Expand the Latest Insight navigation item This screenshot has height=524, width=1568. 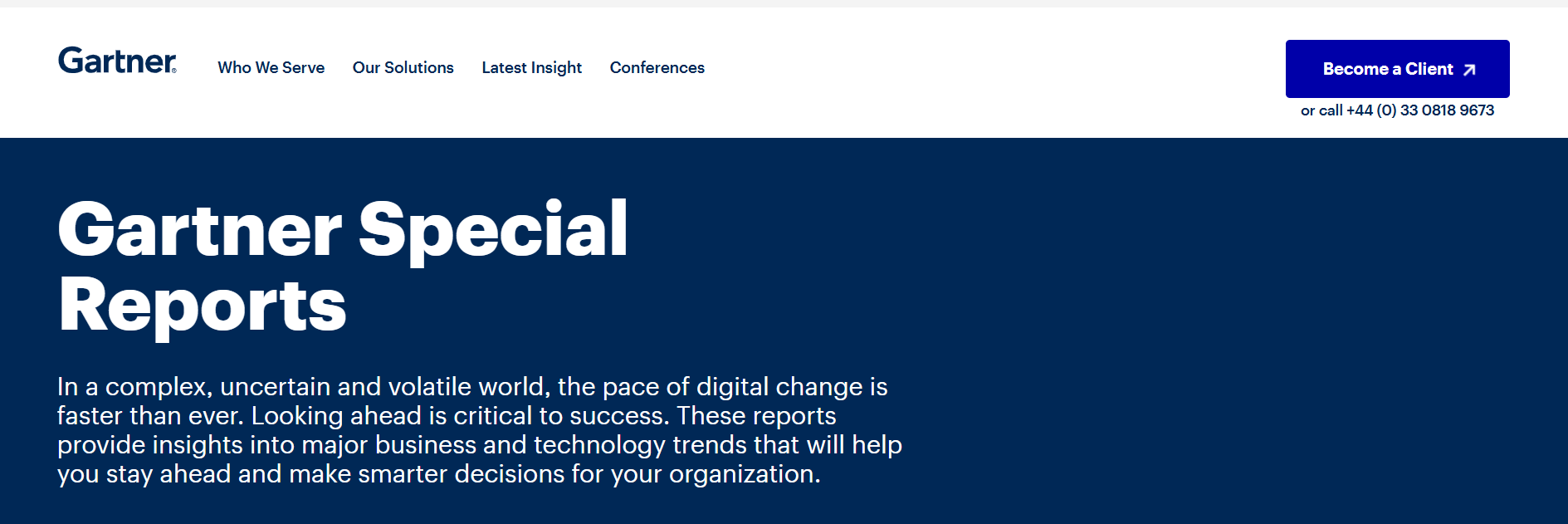tap(531, 68)
